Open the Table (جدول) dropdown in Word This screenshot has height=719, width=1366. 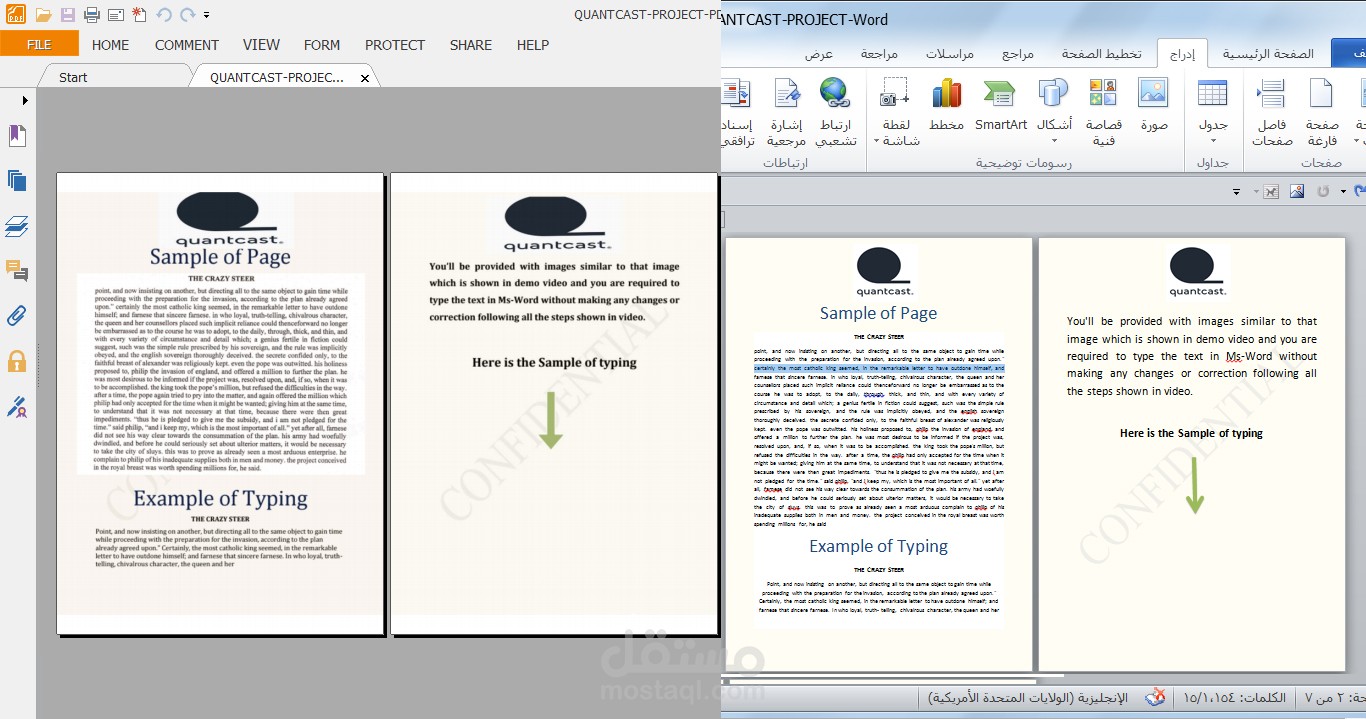tap(1213, 112)
